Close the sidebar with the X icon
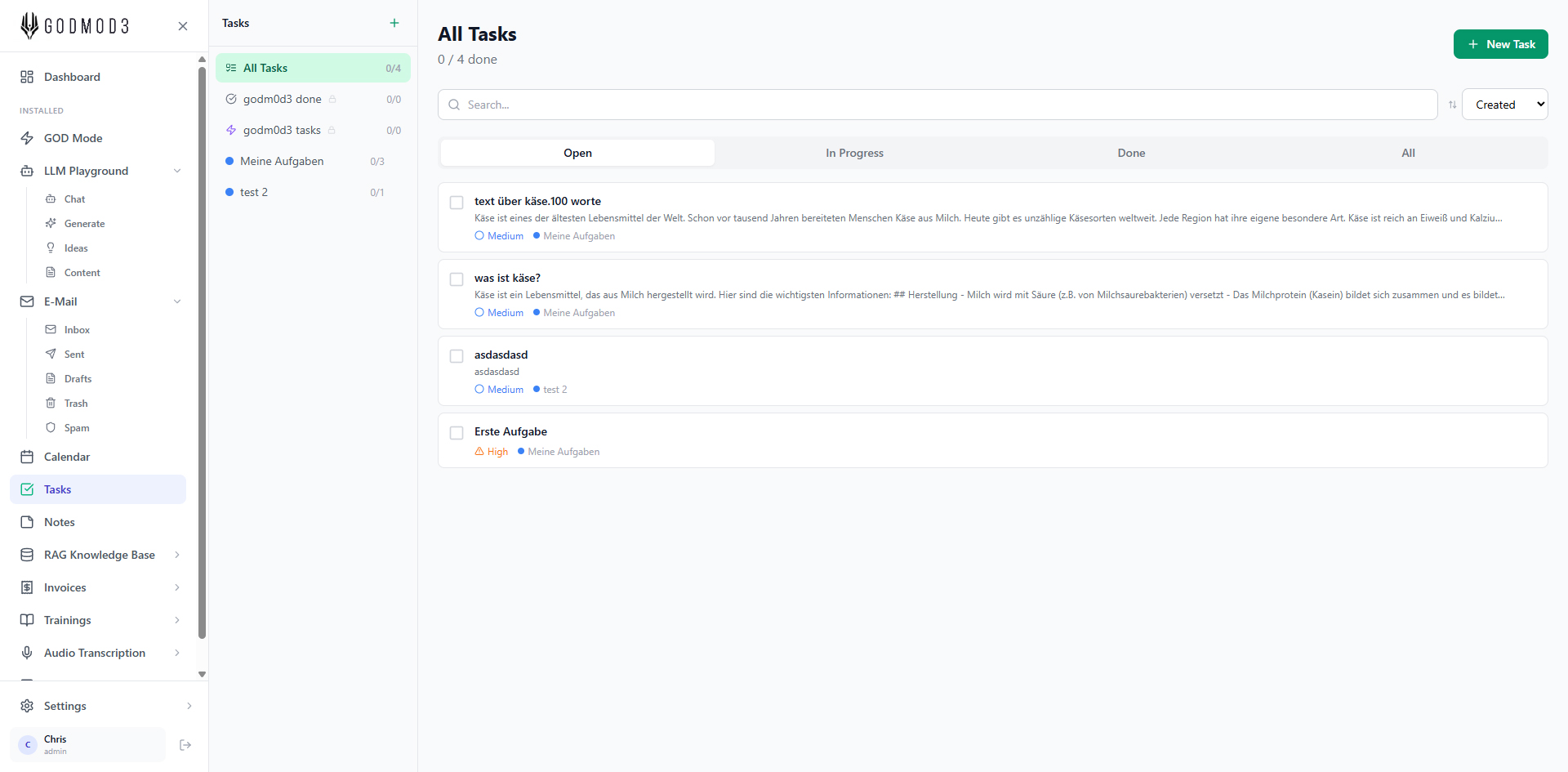The image size is (1568, 772). pyautogui.click(x=183, y=26)
